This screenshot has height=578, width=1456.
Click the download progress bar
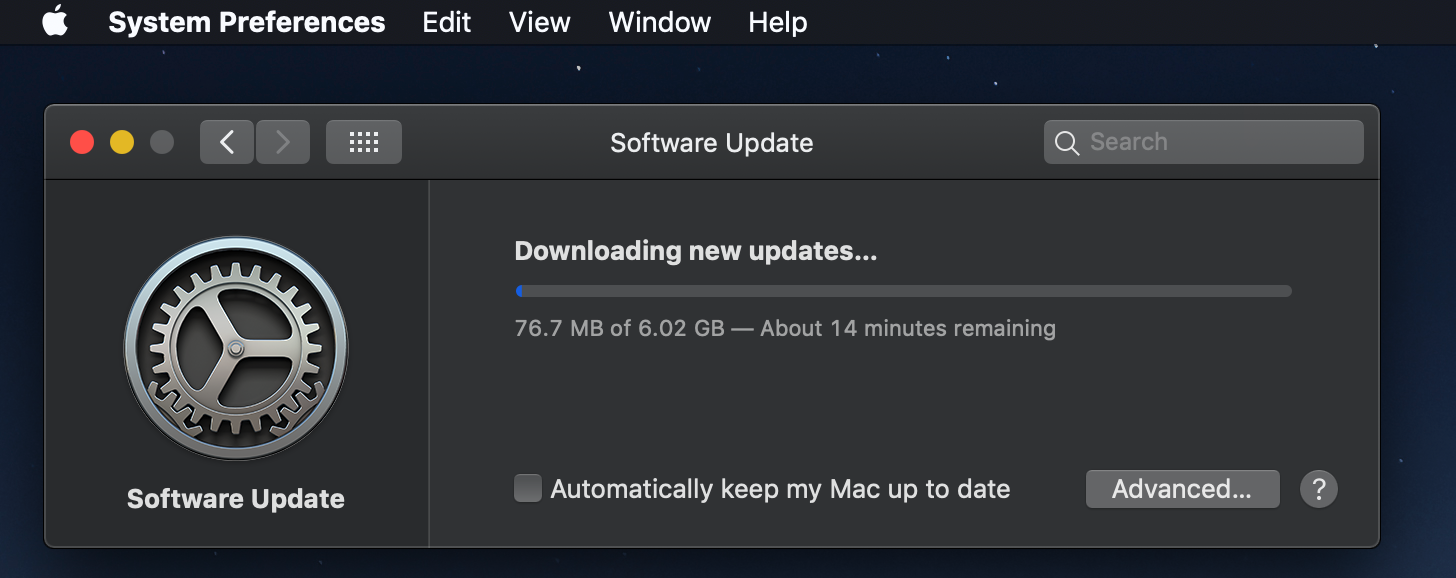point(903,292)
